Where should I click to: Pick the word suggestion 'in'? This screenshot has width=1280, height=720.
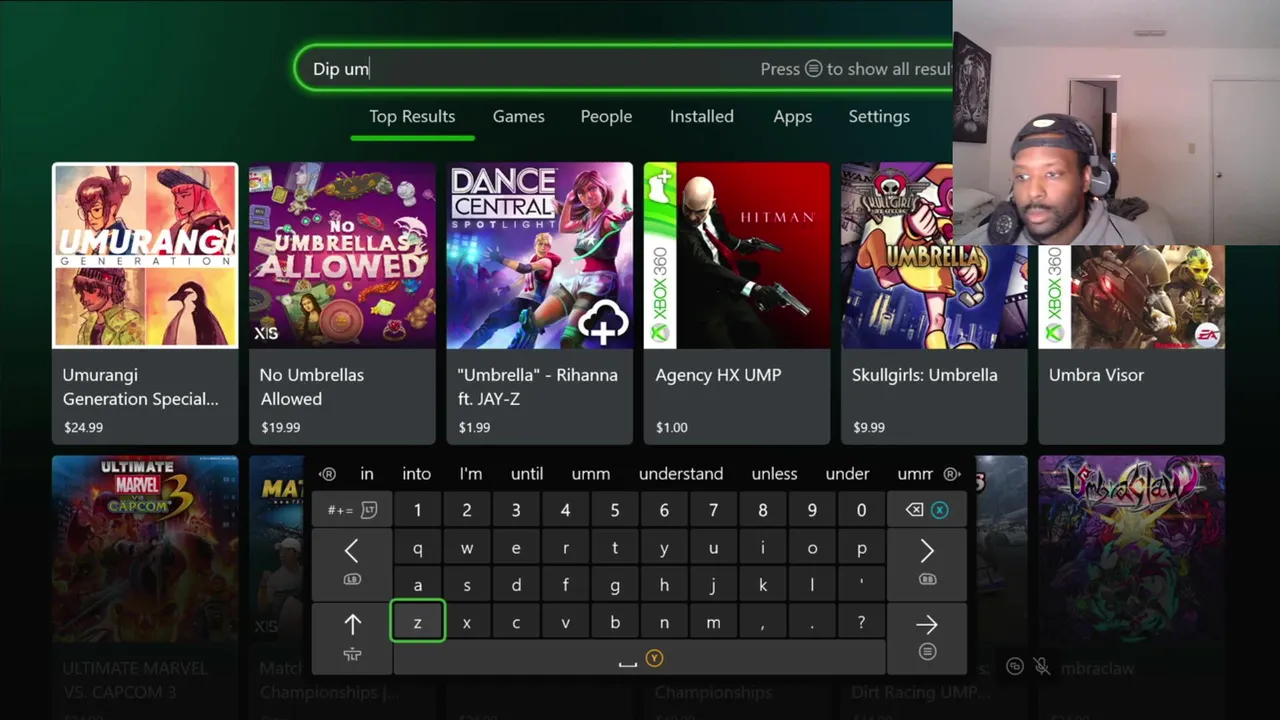[x=367, y=474]
